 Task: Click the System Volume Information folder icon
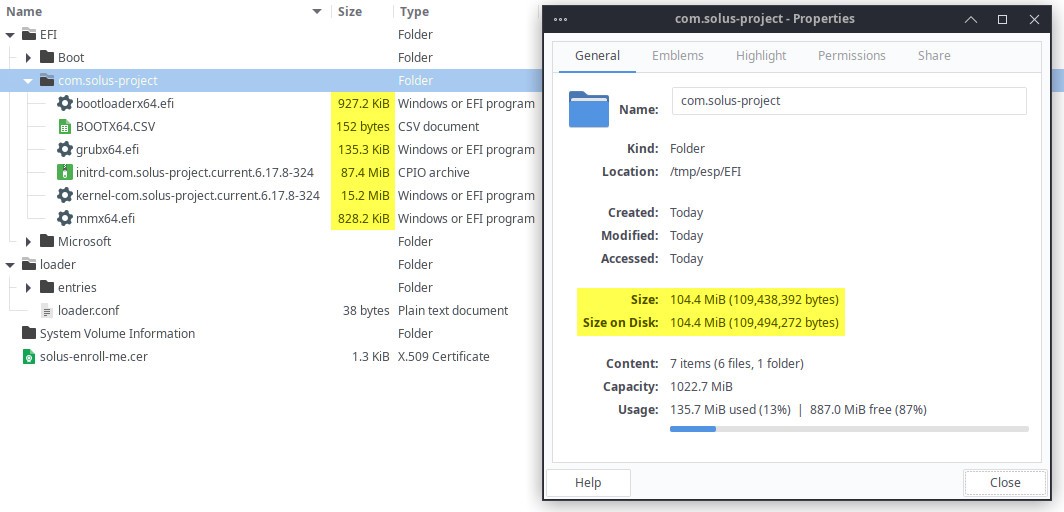click(28, 334)
